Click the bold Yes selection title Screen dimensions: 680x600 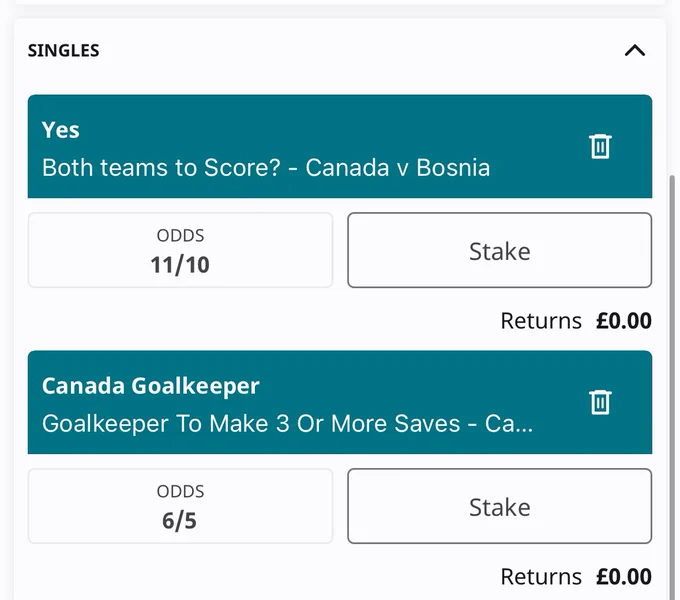(61, 130)
